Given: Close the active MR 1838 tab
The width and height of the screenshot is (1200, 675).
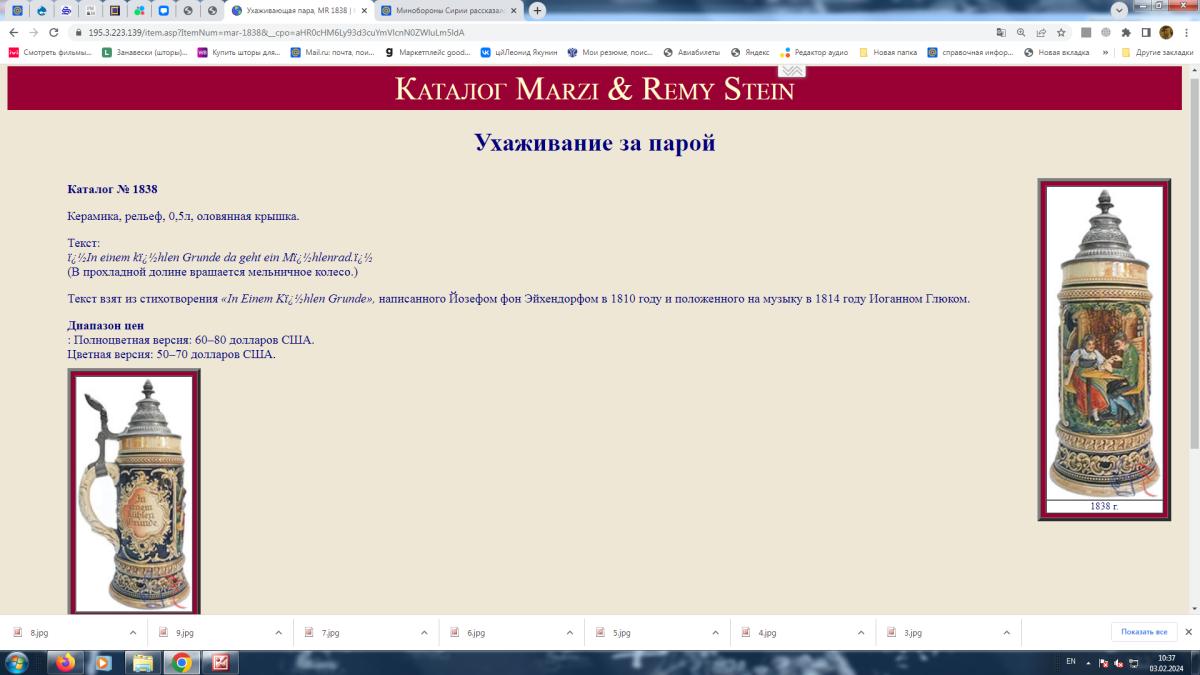Looking at the screenshot, I should (363, 11).
